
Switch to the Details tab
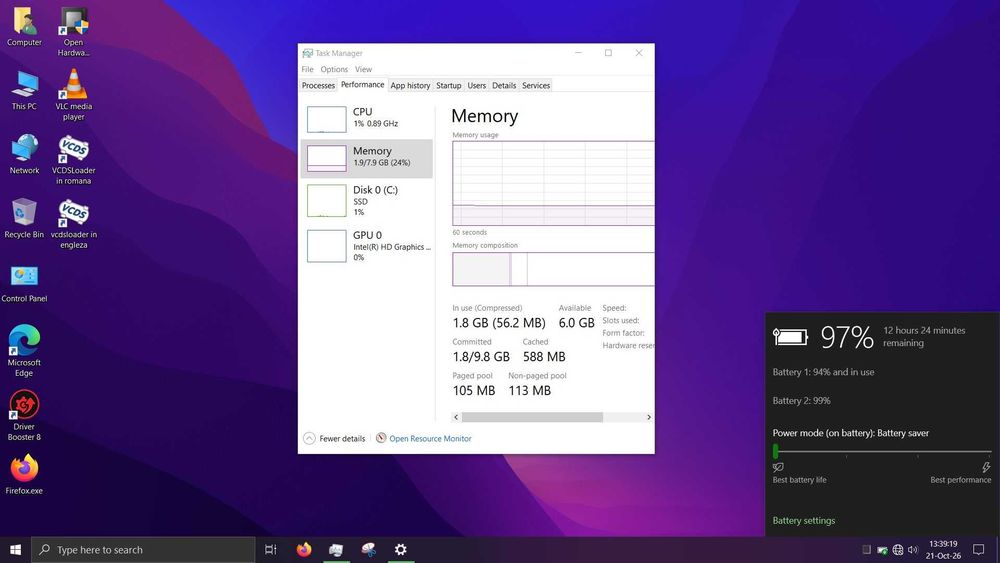click(504, 85)
